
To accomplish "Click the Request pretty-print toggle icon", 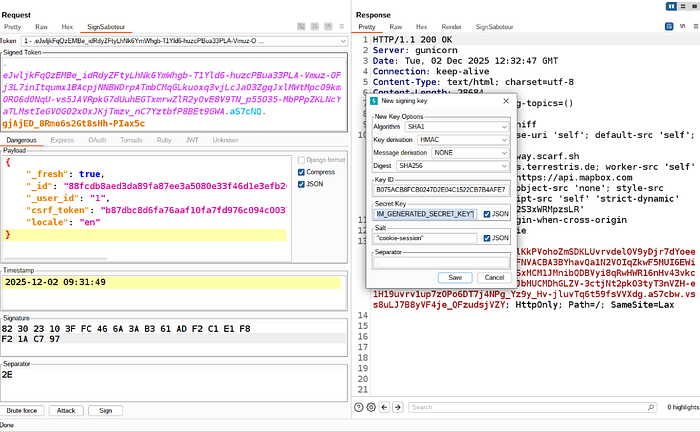I will click(x=315, y=27).
